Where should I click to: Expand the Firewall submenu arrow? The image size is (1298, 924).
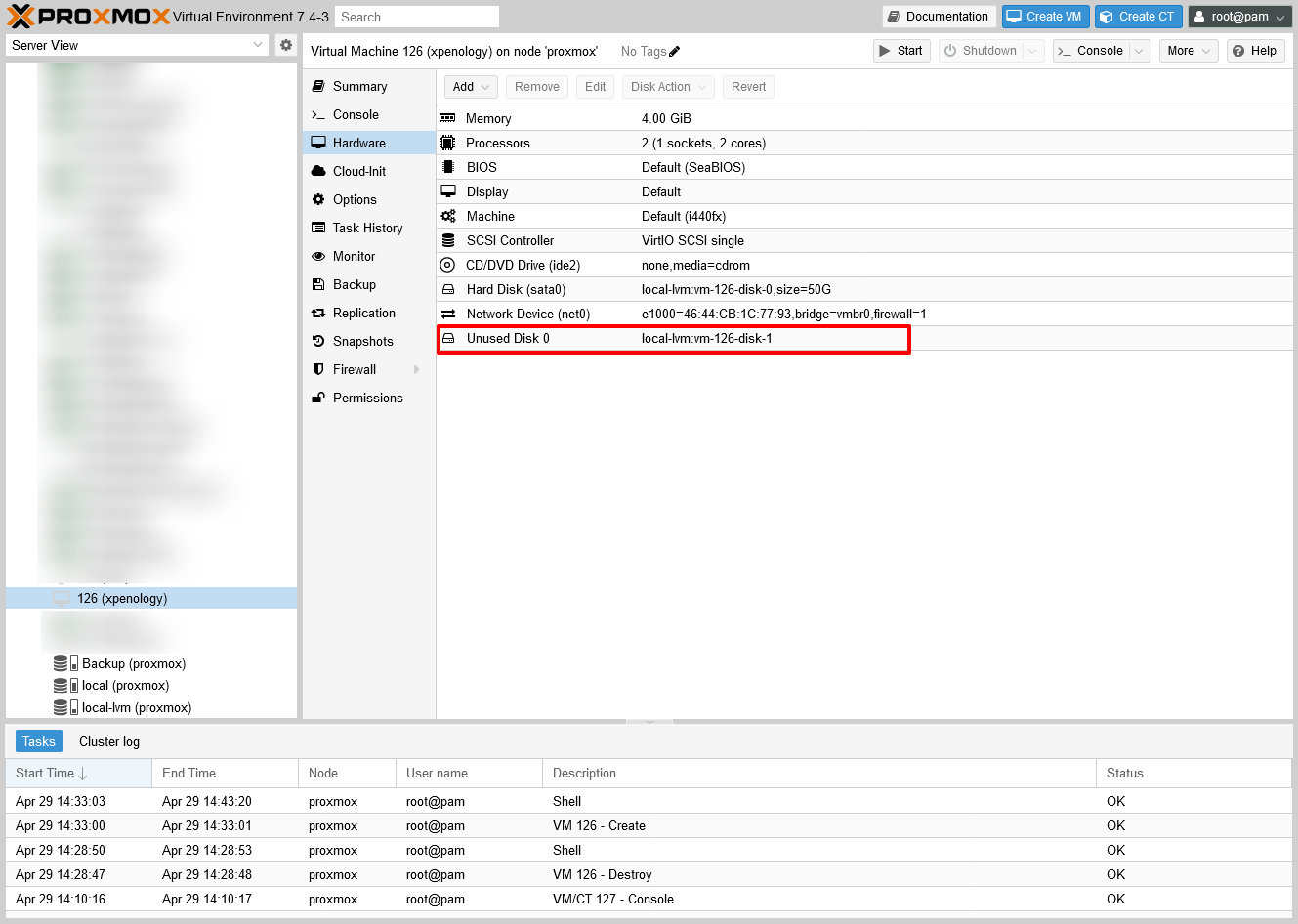[417, 369]
